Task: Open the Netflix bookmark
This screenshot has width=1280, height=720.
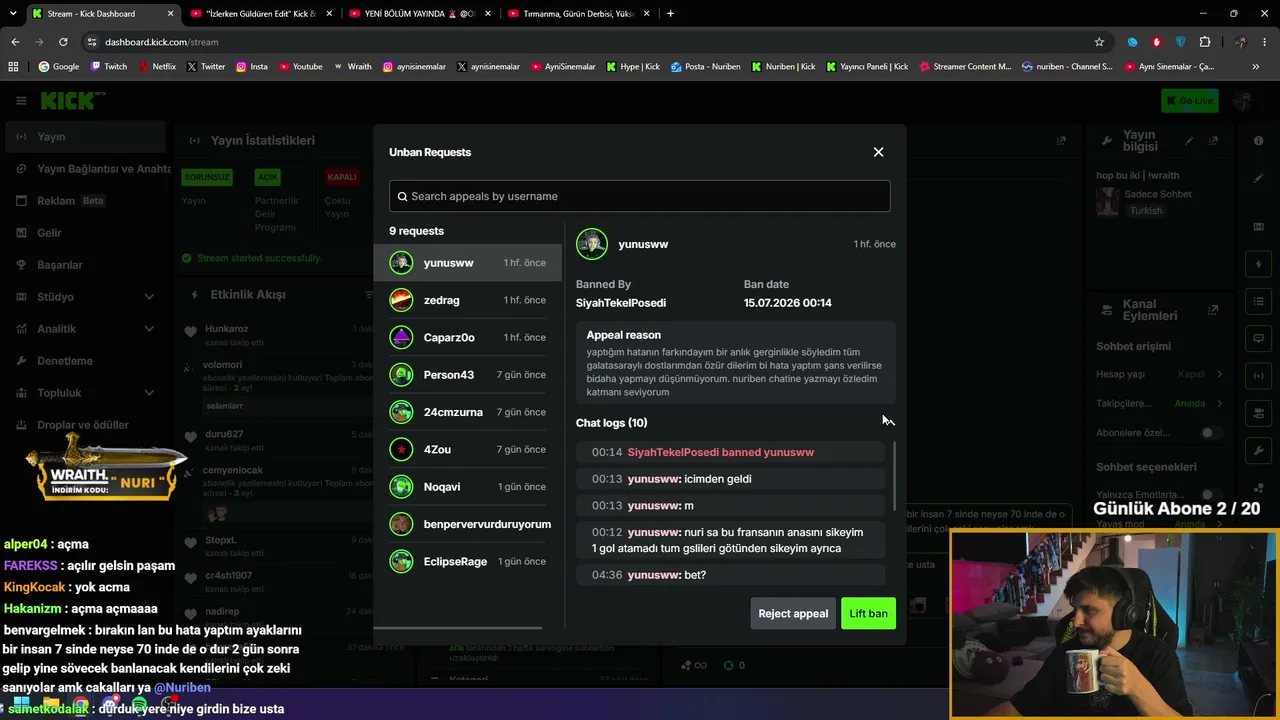Action: tap(156, 67)
